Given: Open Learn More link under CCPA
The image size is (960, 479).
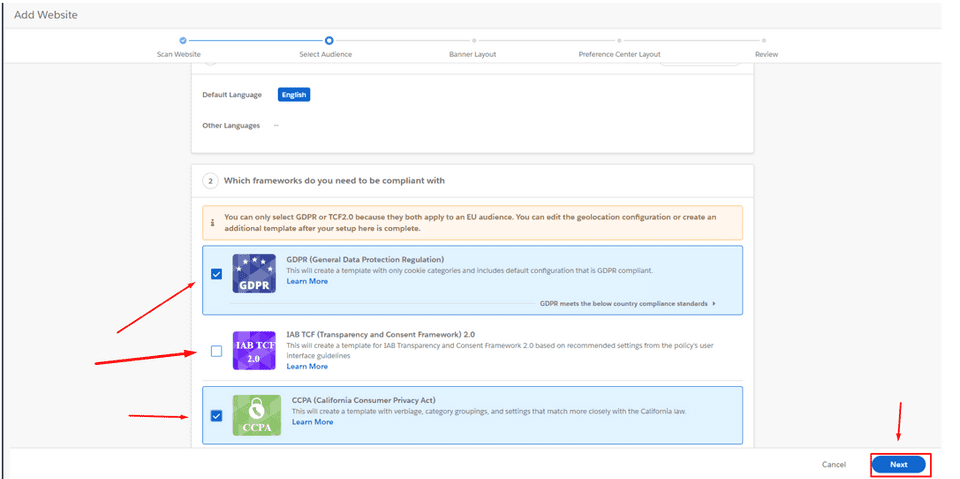Looking at the screenshot, I should click(312, 422).
